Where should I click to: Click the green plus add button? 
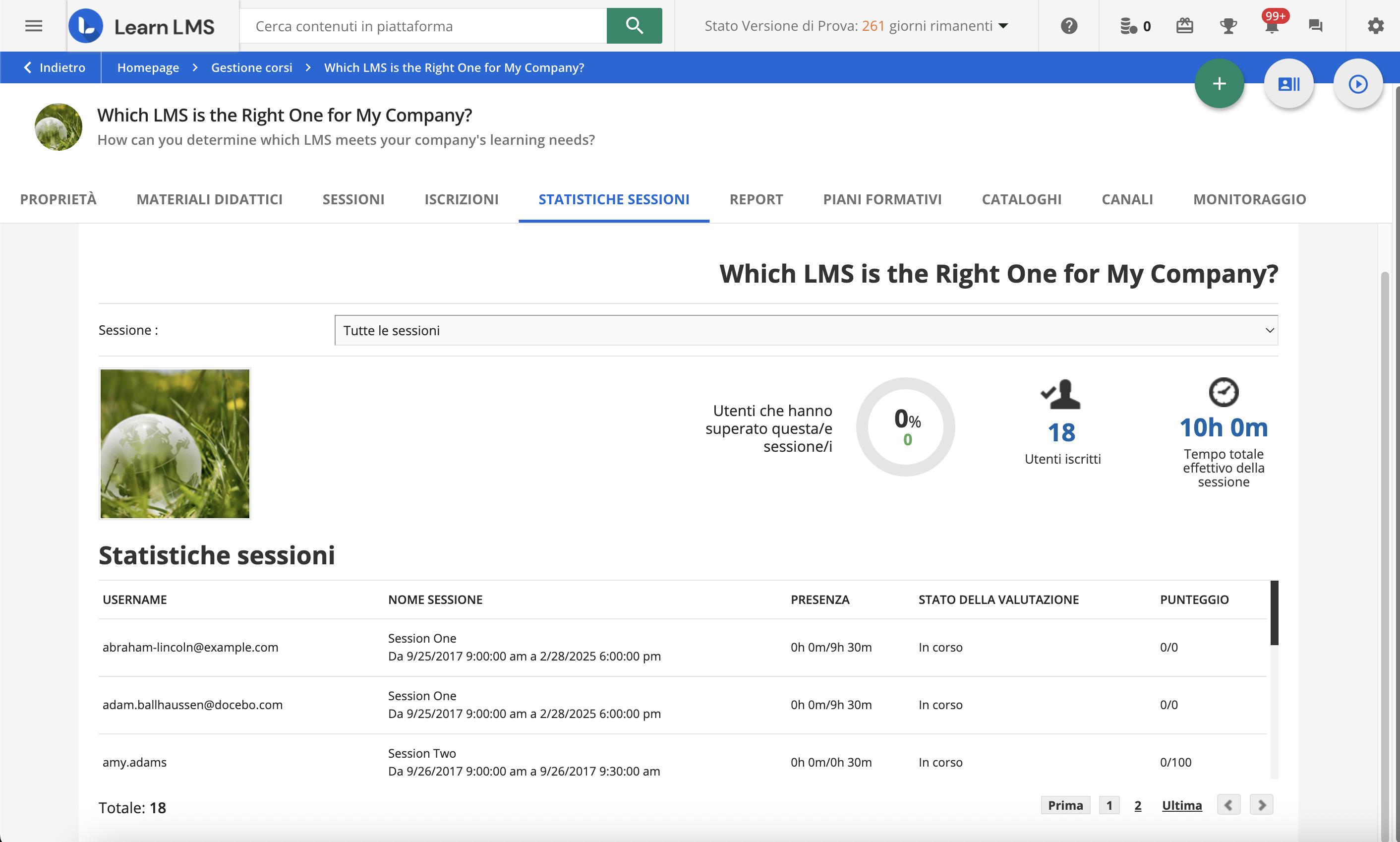click(x=1219, y=84)
